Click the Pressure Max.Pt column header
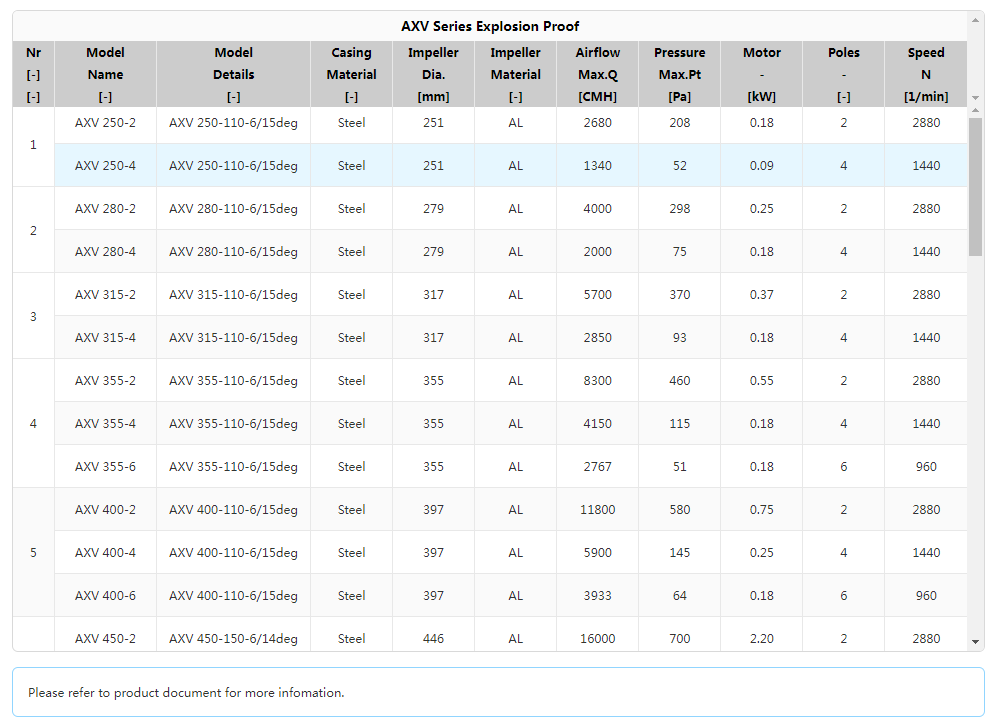This screenshot has width=994, height=722. [679, 74]
